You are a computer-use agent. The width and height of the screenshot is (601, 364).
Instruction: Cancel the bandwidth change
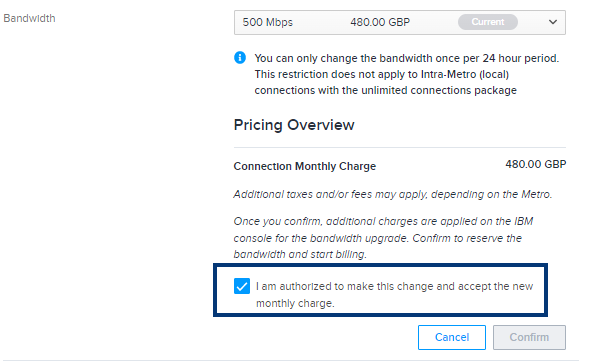coord(452,337)
